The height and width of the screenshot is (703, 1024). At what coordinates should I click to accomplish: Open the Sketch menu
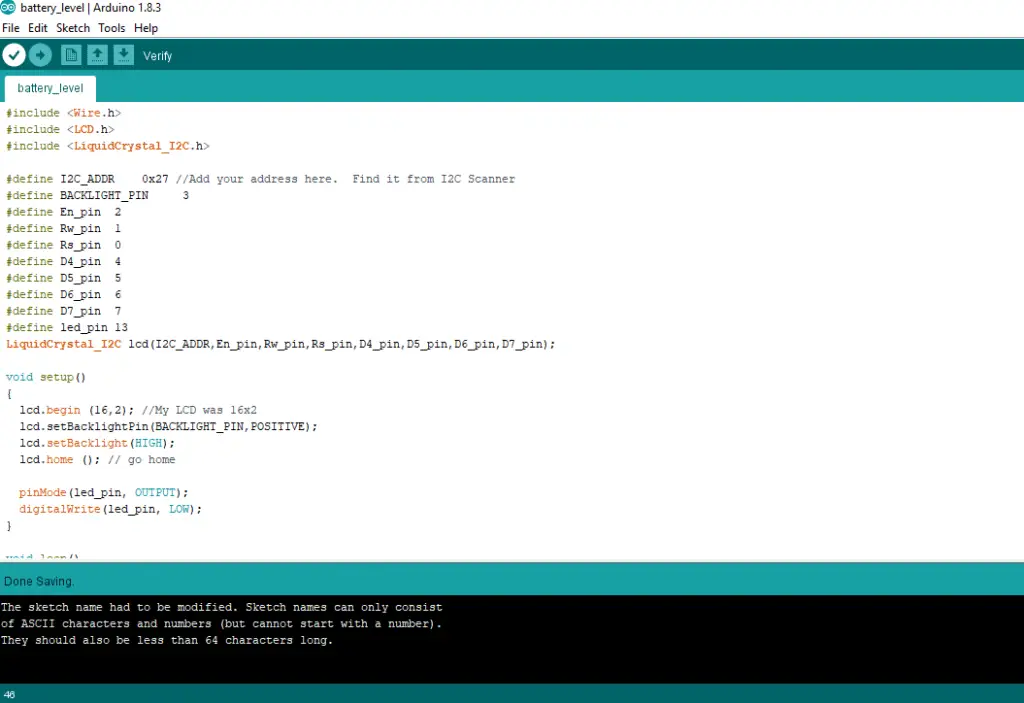(x=72, y=27)
